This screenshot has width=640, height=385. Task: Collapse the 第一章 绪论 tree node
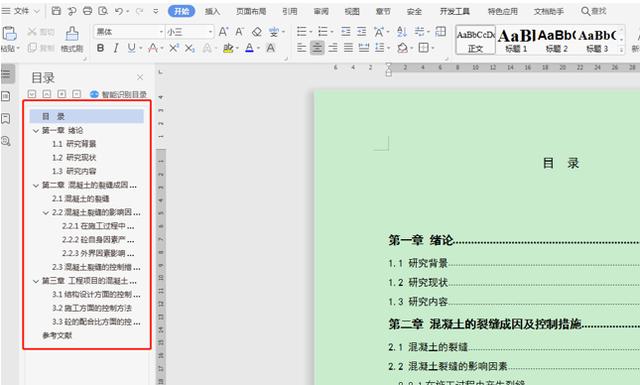36,131
